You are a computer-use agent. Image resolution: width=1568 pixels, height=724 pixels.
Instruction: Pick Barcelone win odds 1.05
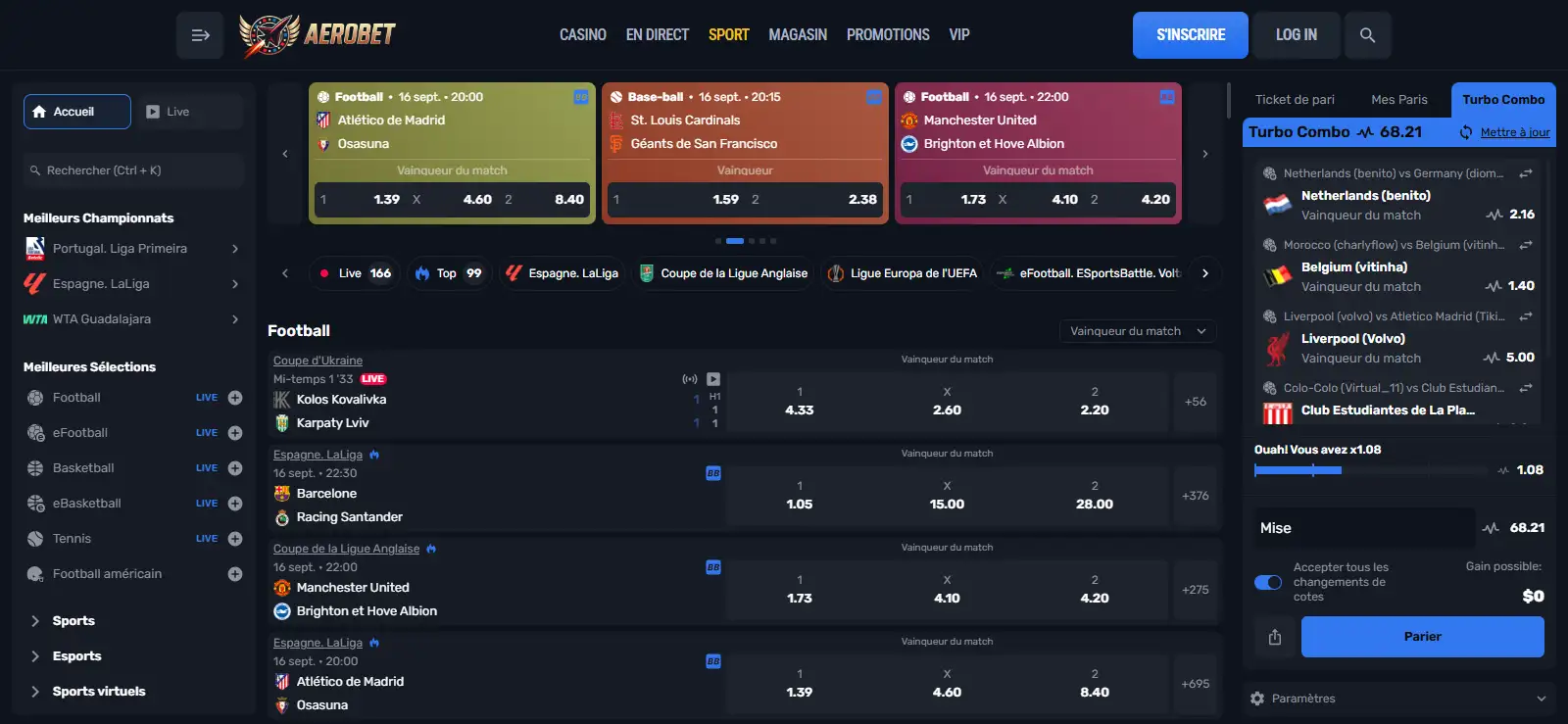[800, 496]
